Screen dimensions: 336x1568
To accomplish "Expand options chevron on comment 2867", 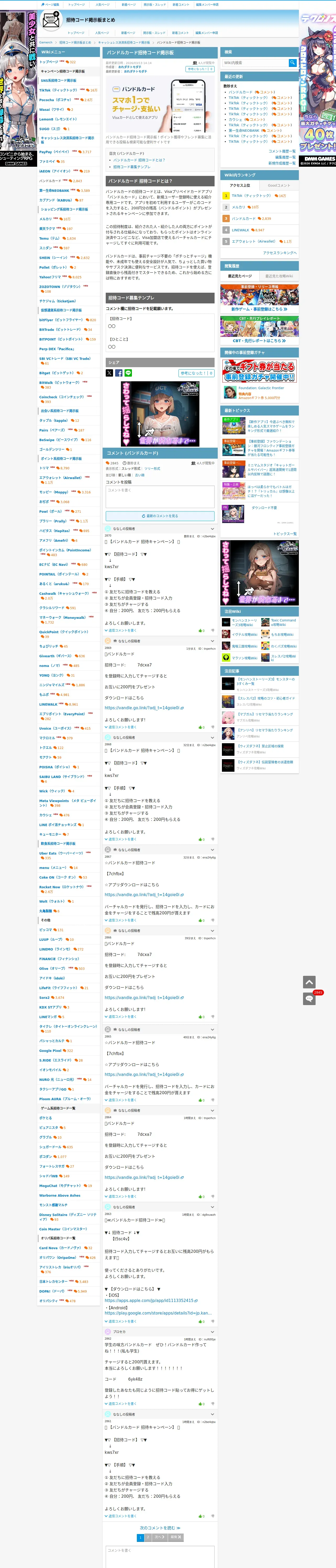I will pos(212,850).
